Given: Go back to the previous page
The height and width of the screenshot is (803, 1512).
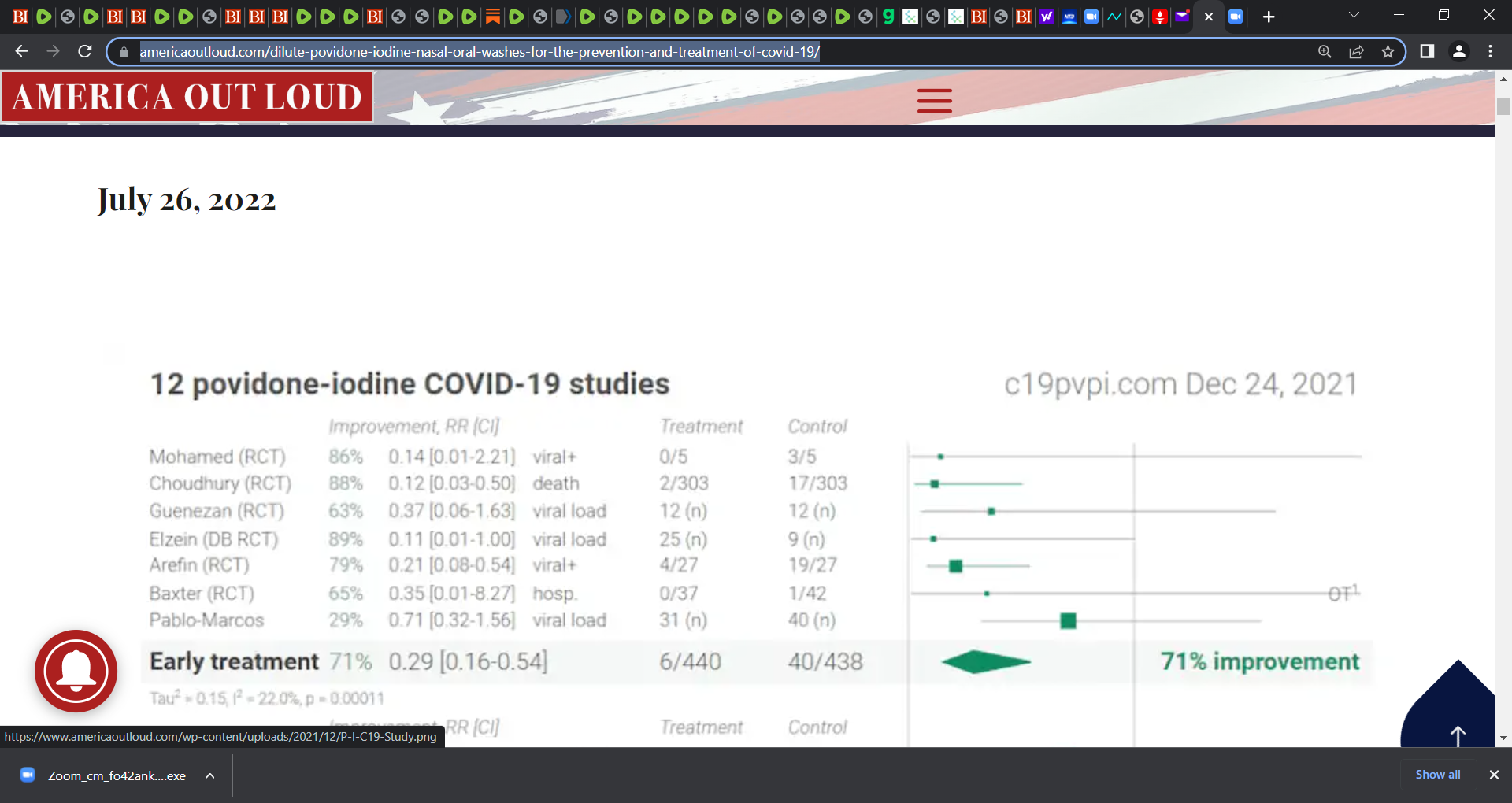Looking at the screenshot, I should tap(21, 51).
